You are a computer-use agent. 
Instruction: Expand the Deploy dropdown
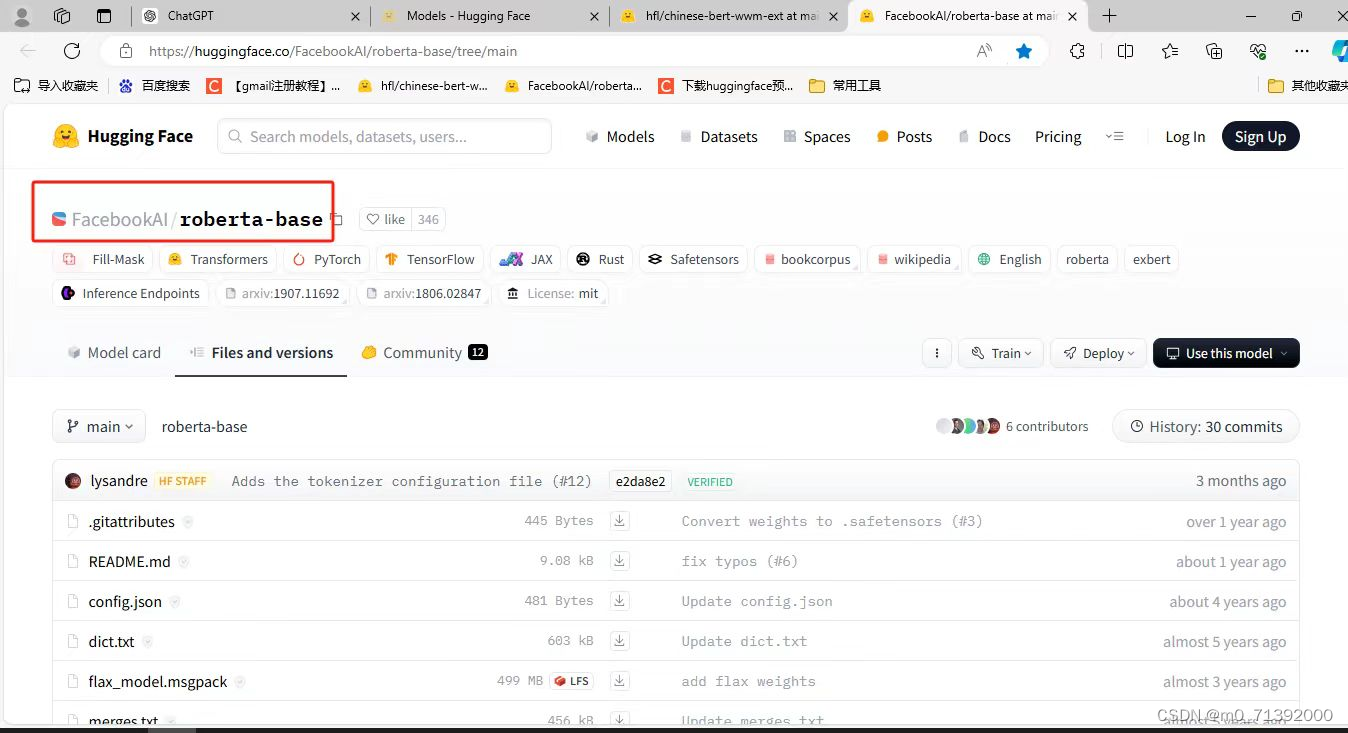(1097, 353)
